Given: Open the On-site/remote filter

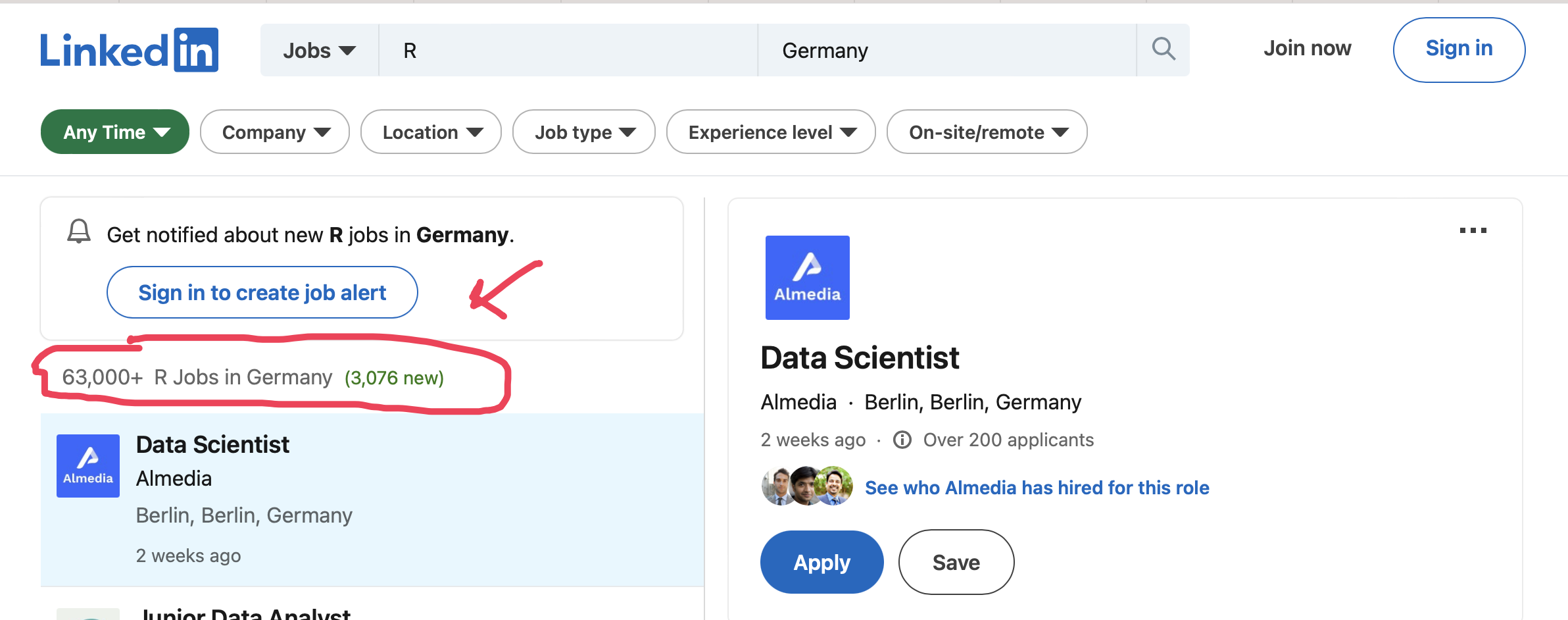Looking at the screenshot, I should (987, 132).
